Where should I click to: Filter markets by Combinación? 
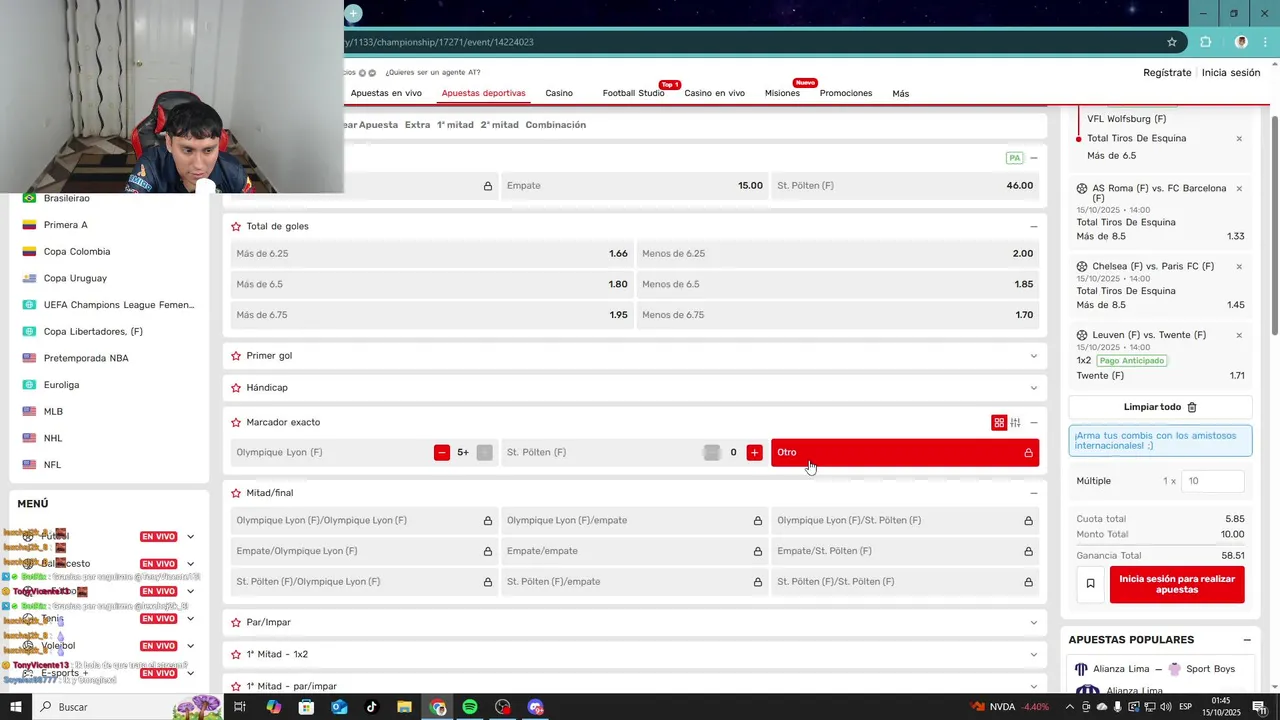pos(556,125)
